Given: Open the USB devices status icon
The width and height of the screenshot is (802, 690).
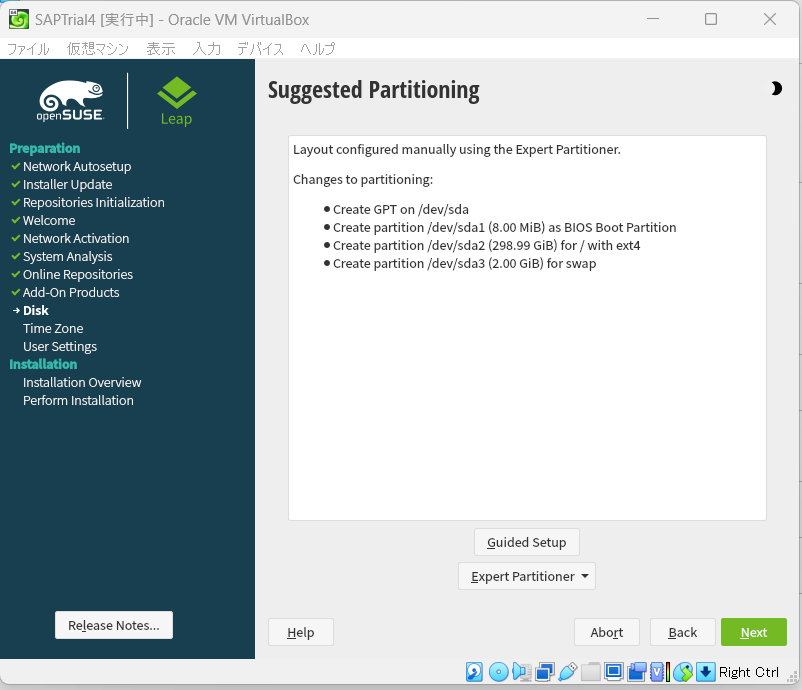Looking at the screenshot, I should click(568, 672).
